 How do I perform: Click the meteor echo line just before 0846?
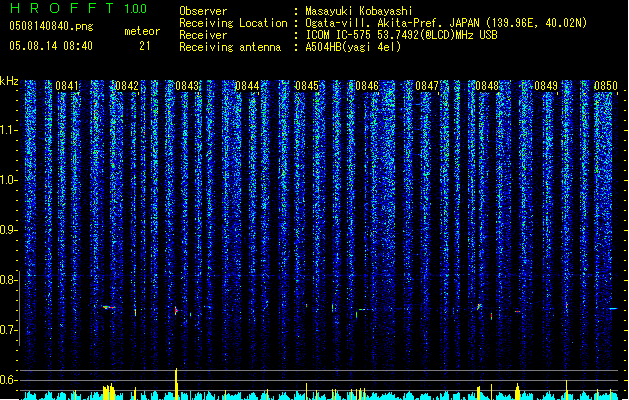(x=362, y=310)
